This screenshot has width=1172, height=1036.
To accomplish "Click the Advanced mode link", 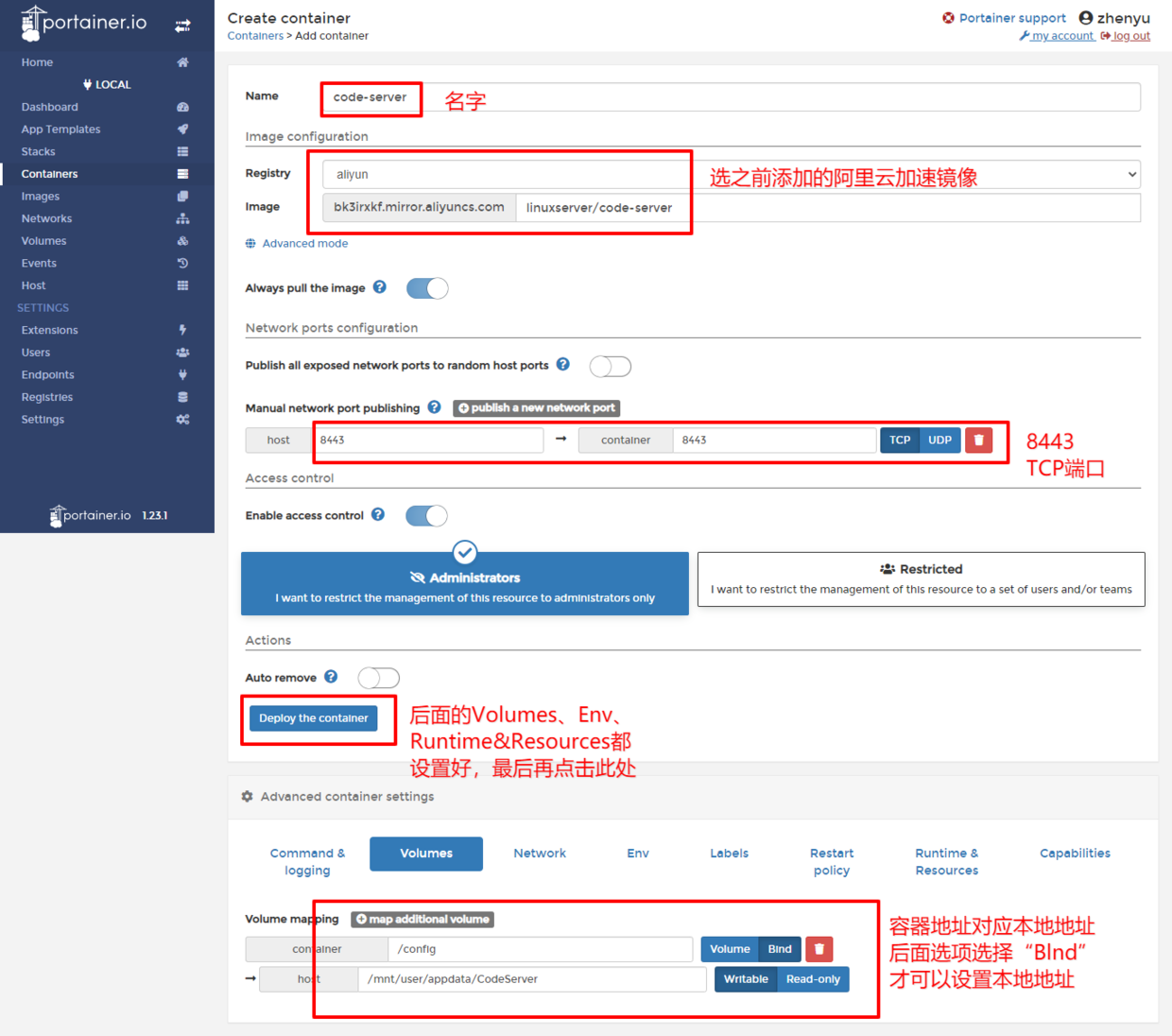I will (297, 244).
